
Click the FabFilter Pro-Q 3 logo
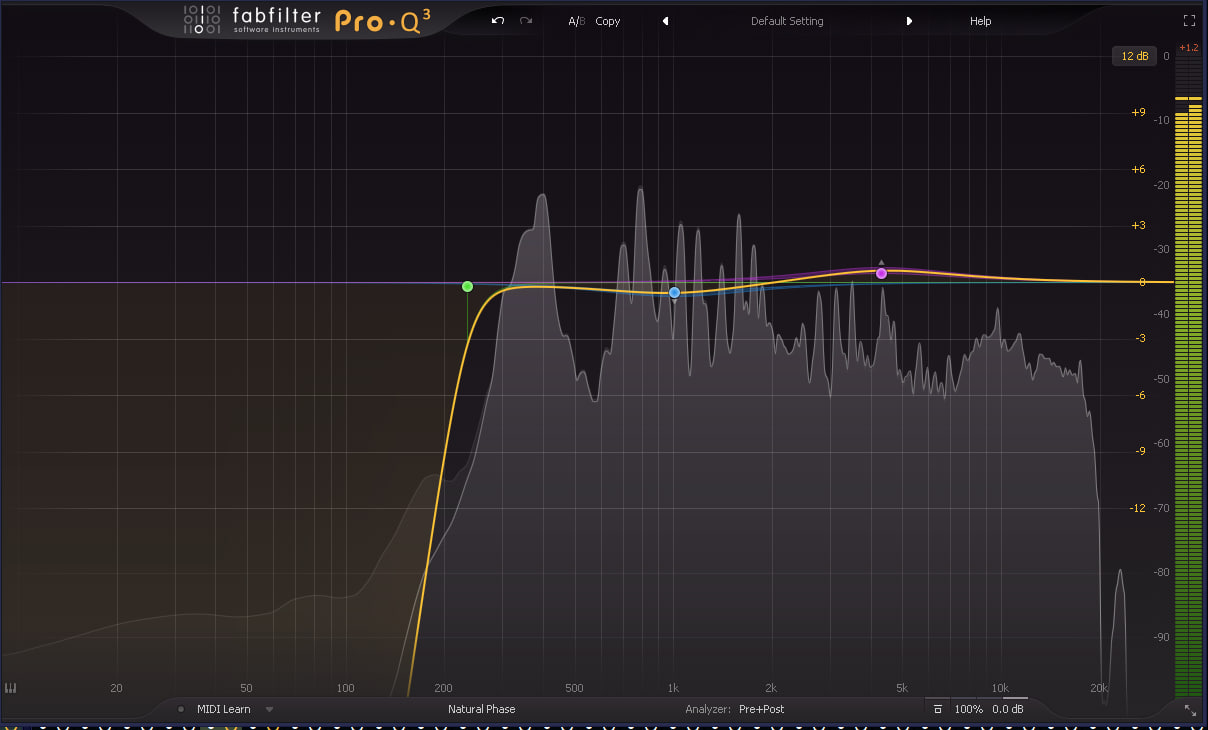(306, 21)
